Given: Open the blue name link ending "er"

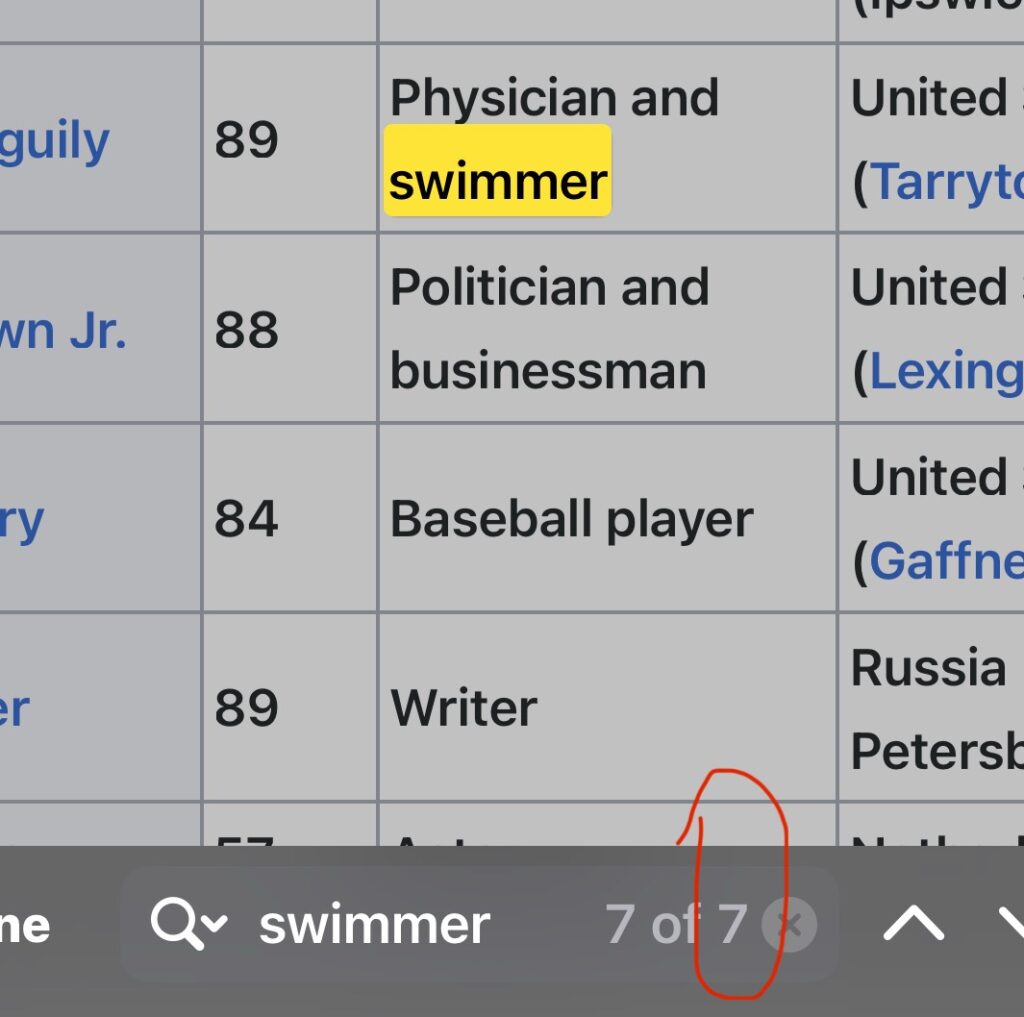Looking at the screenshot, I should coord(15,709).
